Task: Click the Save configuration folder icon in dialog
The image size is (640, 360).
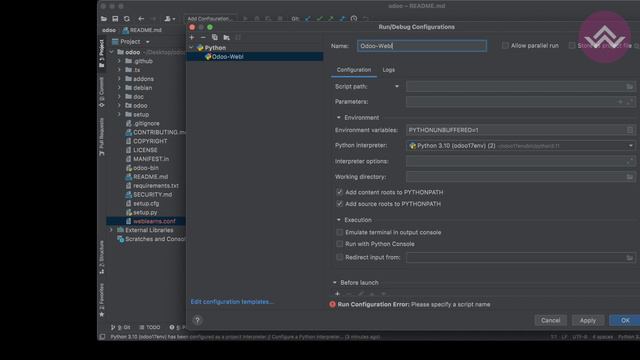Action: pyautogui.click(x=227, y=38)
